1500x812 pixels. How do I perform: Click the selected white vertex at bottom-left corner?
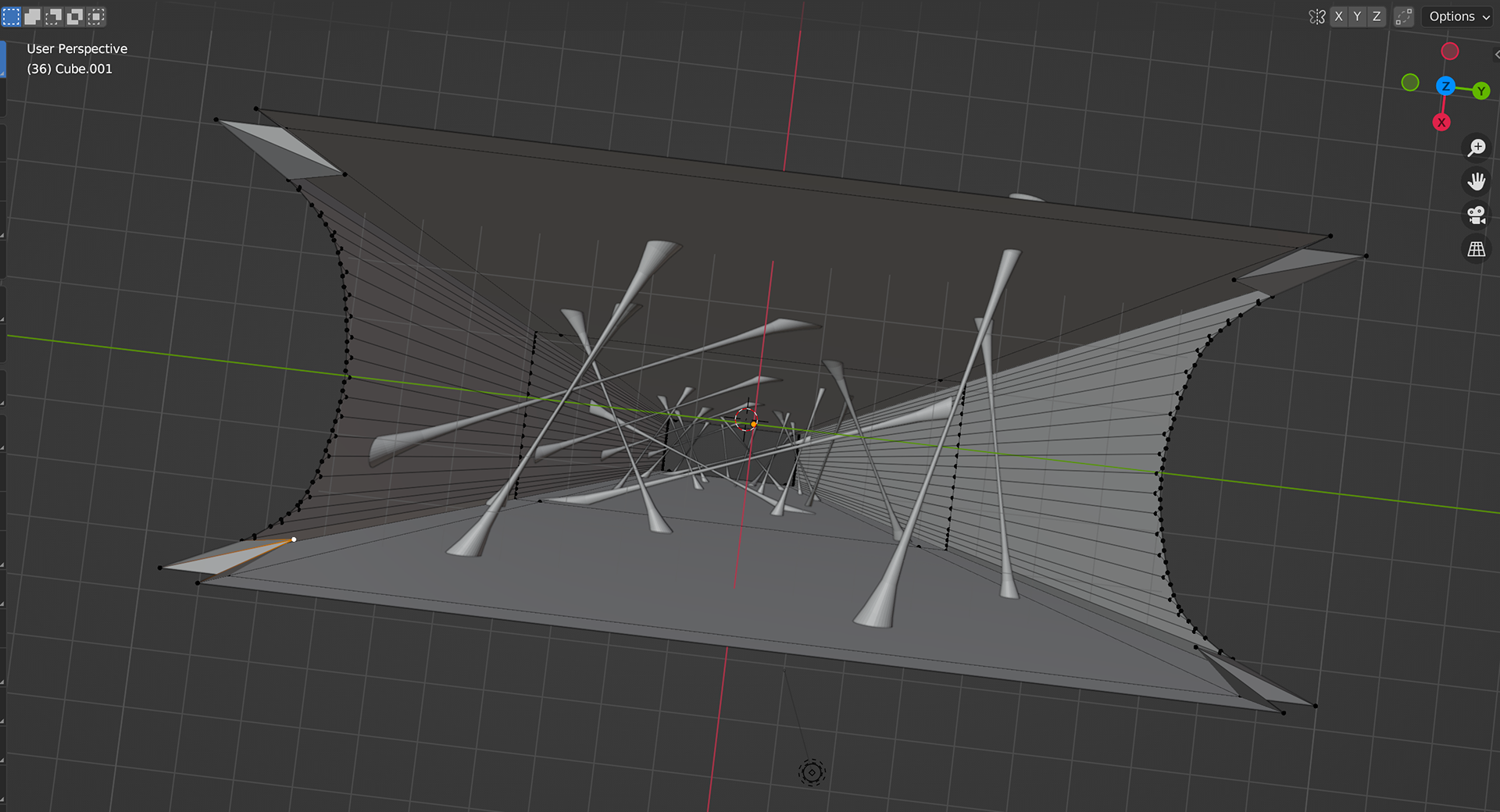(x=294, y=540)
